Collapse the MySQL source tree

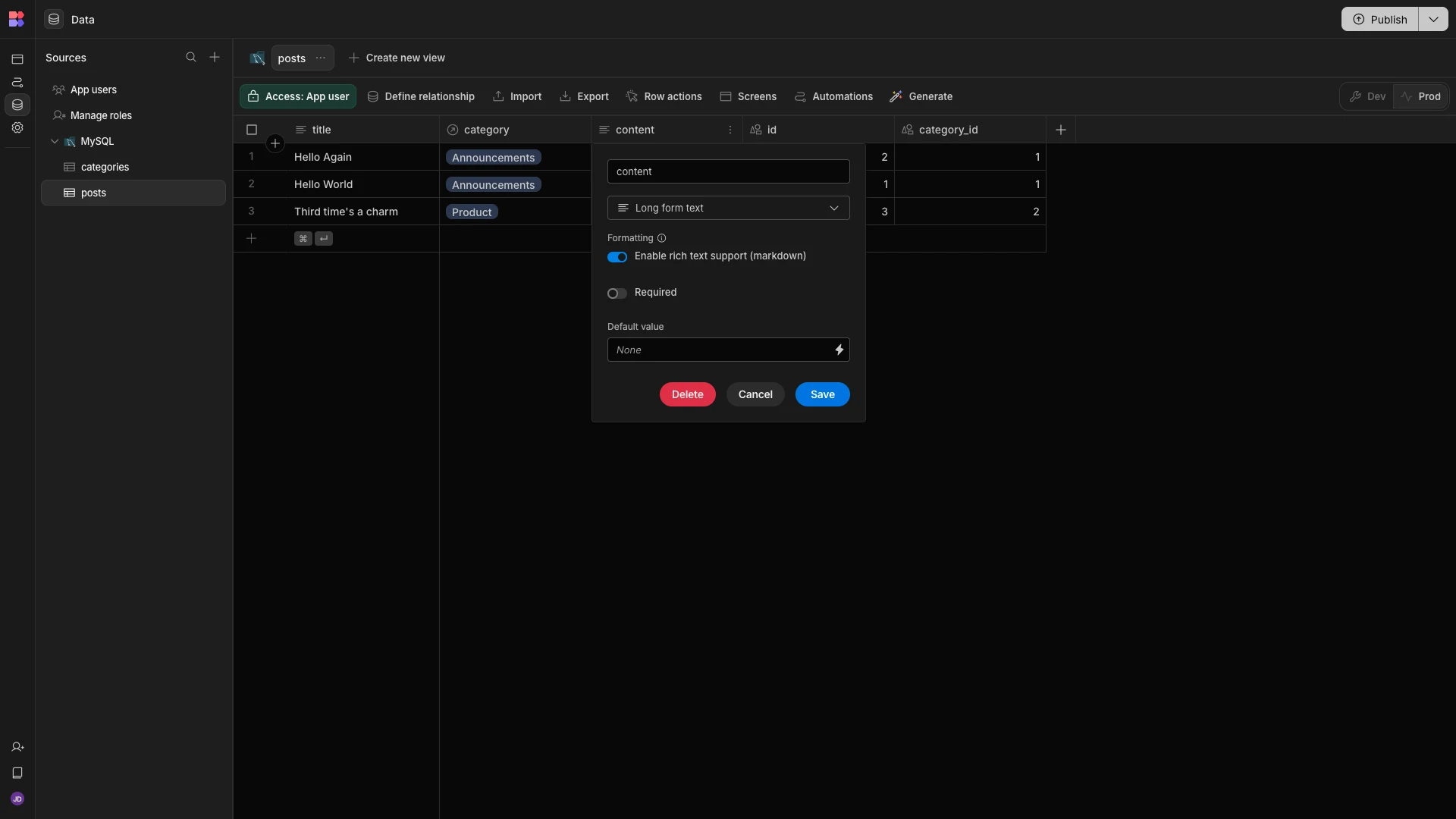[x=55, y=141]
